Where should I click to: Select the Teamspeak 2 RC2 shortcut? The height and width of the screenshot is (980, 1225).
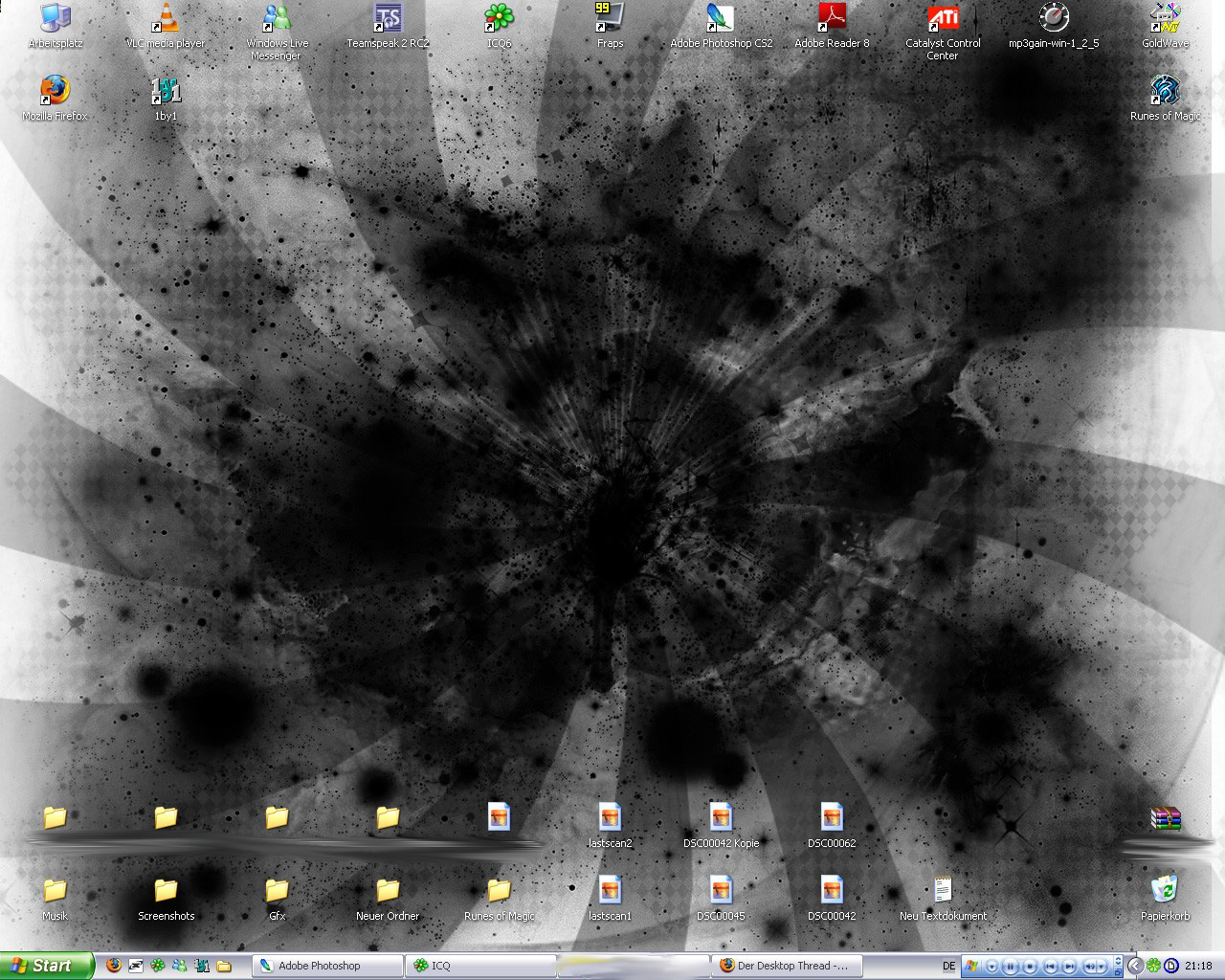388,18
